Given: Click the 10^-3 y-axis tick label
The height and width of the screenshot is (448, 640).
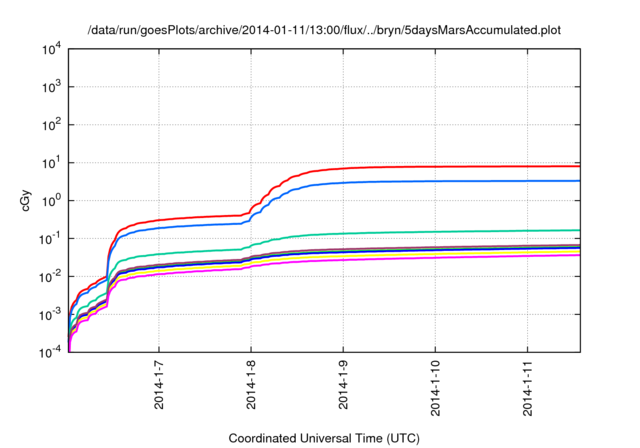Looking at the screenshot, I should [51, 315].
